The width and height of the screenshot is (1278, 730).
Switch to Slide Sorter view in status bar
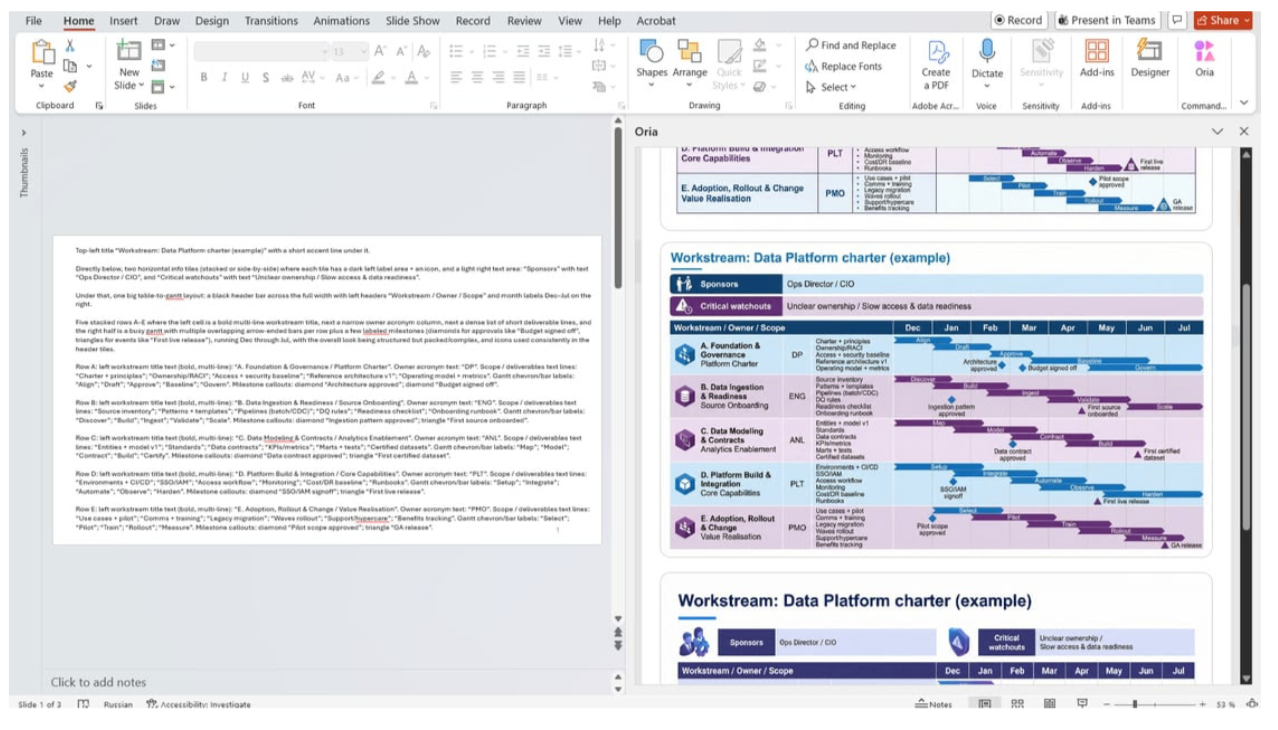pos(1017,704)
